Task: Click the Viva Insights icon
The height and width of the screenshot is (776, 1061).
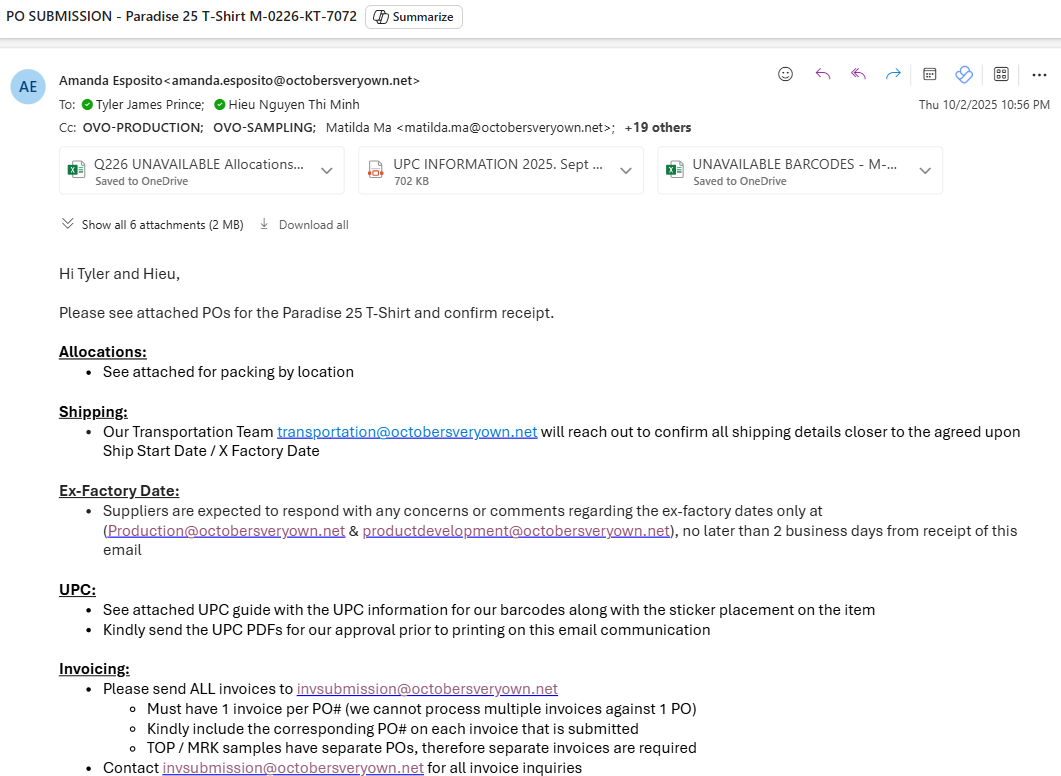Action: point(964,74)
